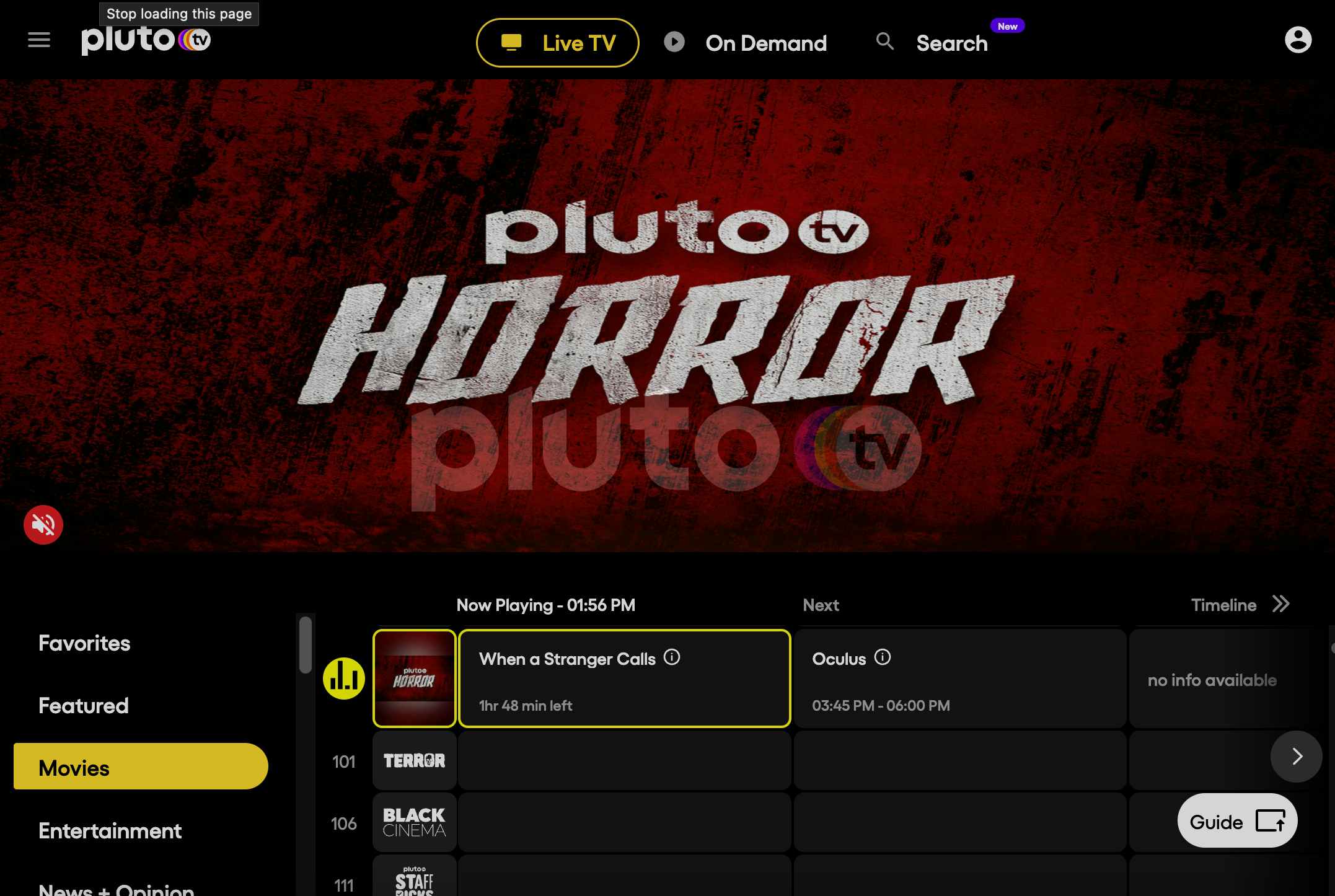Open the user account profile icon

point(1298,40)
